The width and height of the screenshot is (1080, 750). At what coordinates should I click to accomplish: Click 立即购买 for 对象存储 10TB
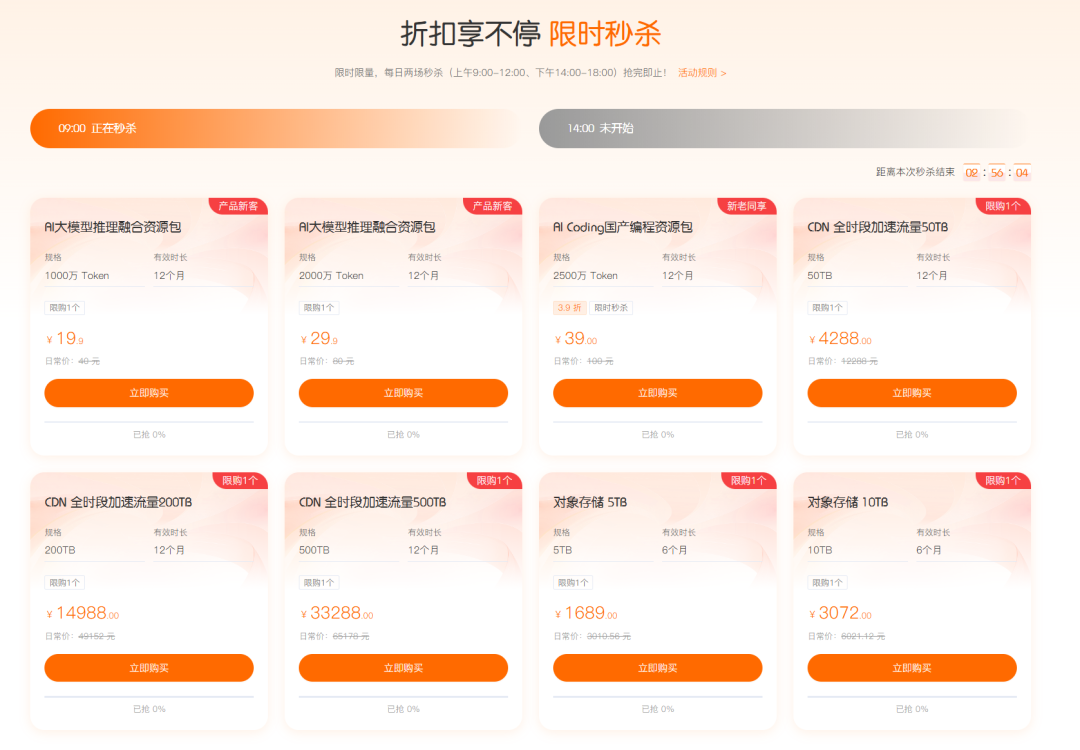coord(912,667)
